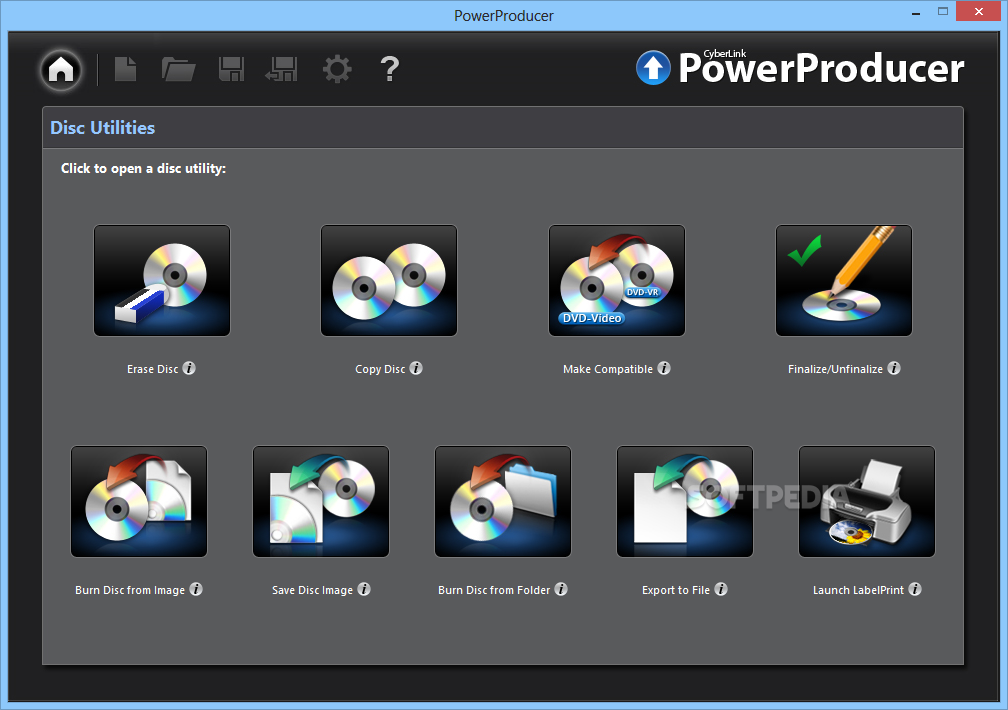Show info for Save Disc Image
This screenshot has width=1008, height=710.
tap(364, 589)
